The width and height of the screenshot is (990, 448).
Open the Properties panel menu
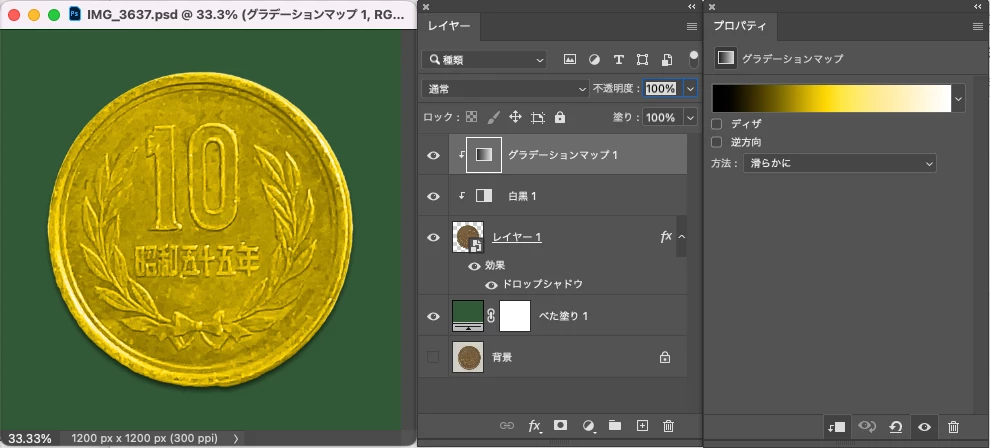point(978,27)
